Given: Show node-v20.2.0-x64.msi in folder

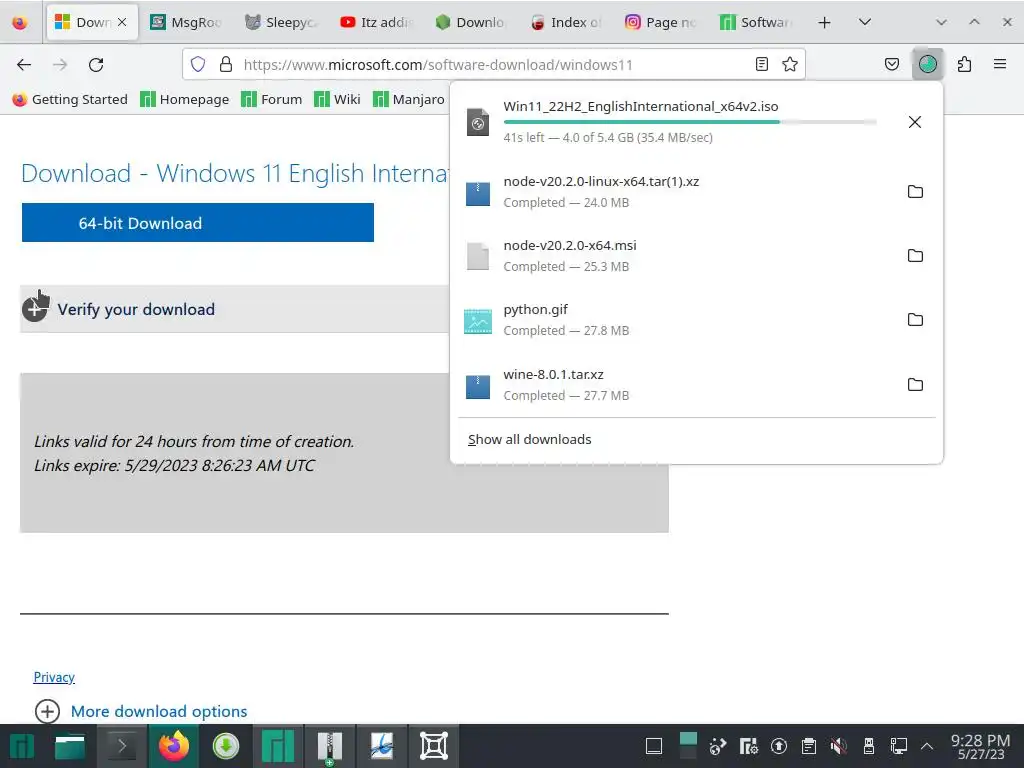Looking at the screenshot, I should (916, 255).
